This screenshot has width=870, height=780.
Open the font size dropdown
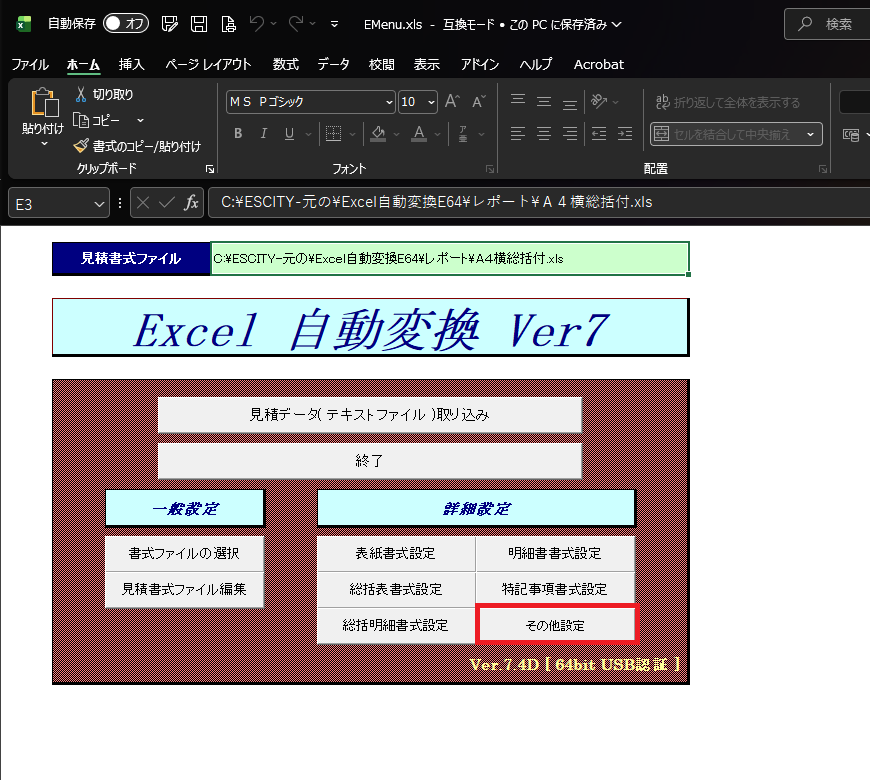point(430,102)
